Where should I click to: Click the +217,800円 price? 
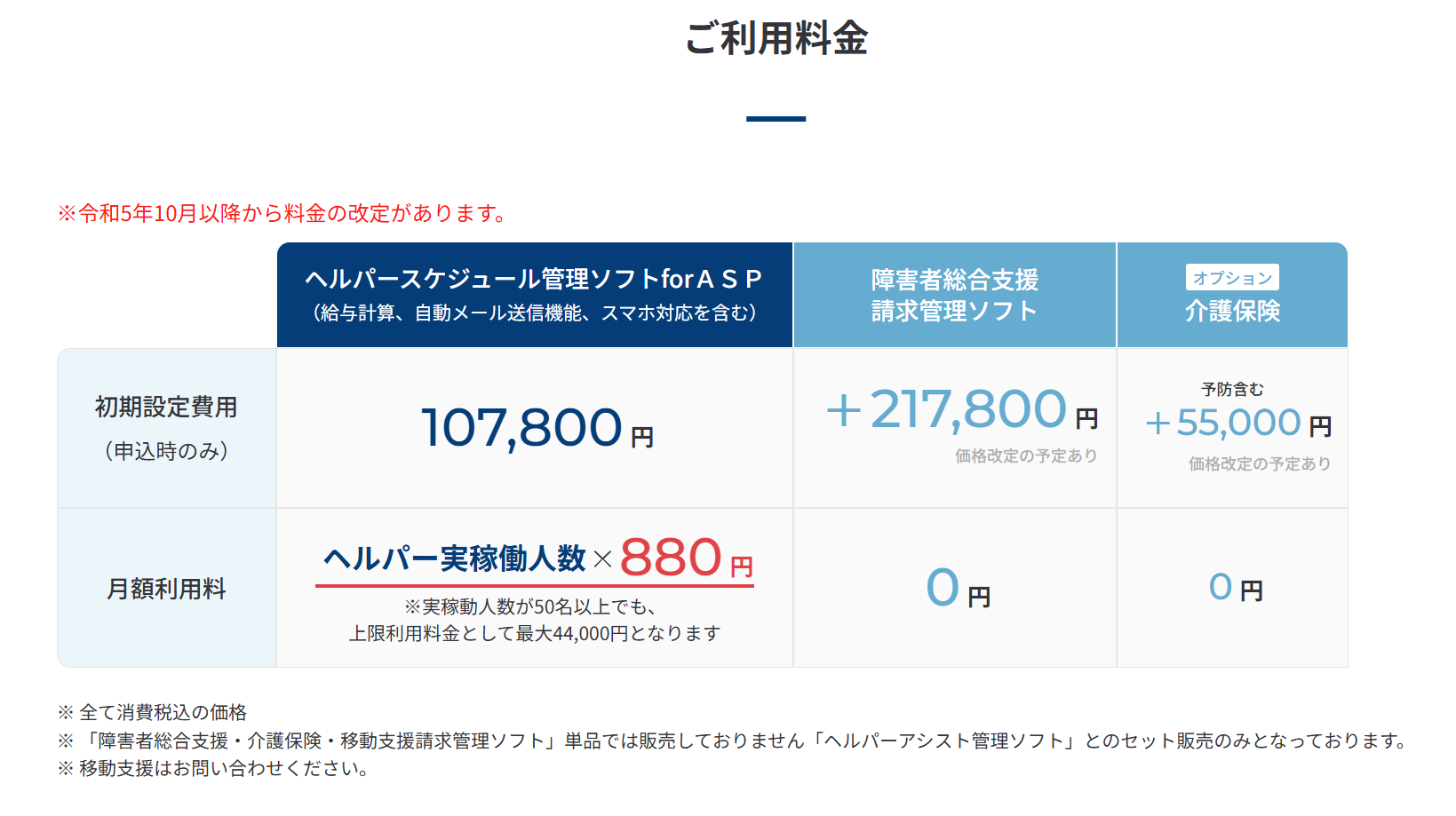(x=961, y=410)
